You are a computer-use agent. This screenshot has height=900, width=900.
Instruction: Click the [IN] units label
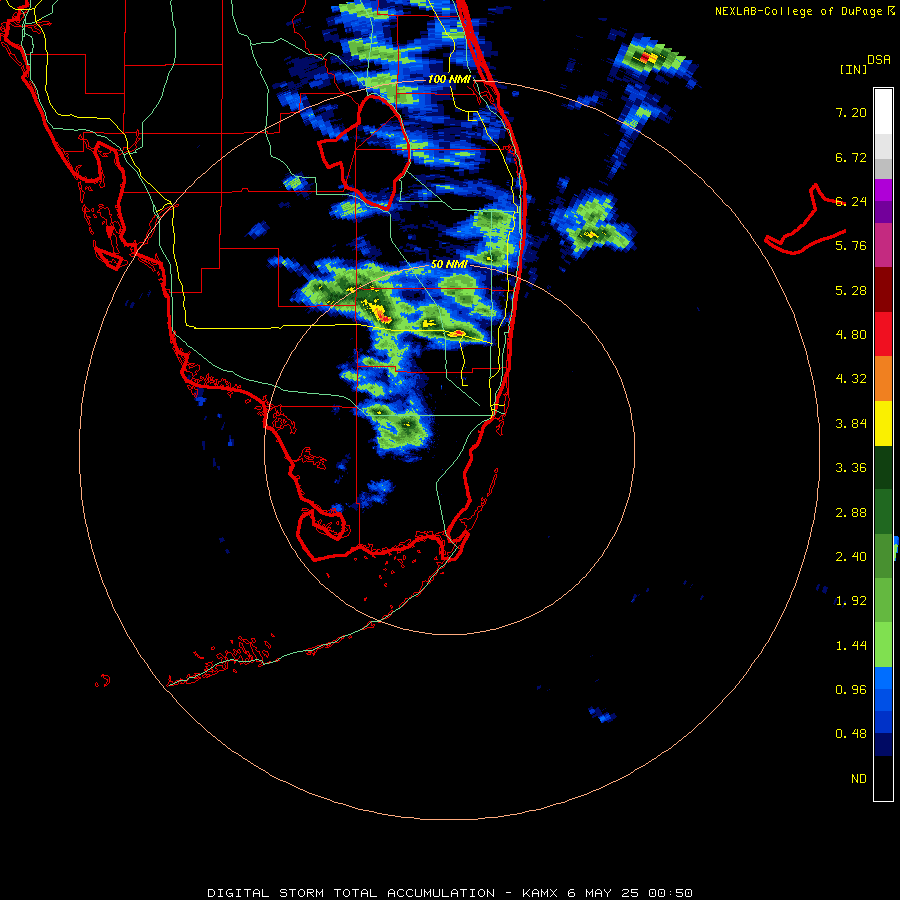click(x=853, y=69)
